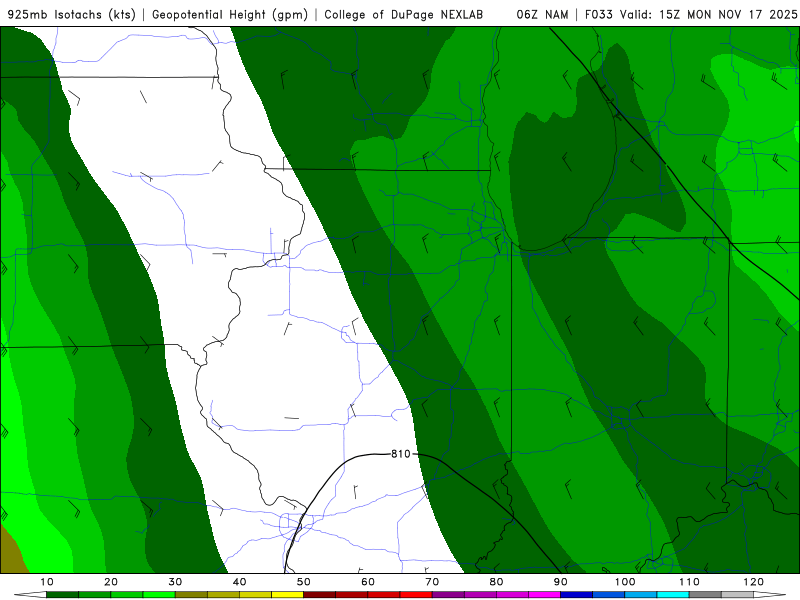Click the dark purple 70-75 kt legend swatch
800x600 pixels.
tap(448, 595)
